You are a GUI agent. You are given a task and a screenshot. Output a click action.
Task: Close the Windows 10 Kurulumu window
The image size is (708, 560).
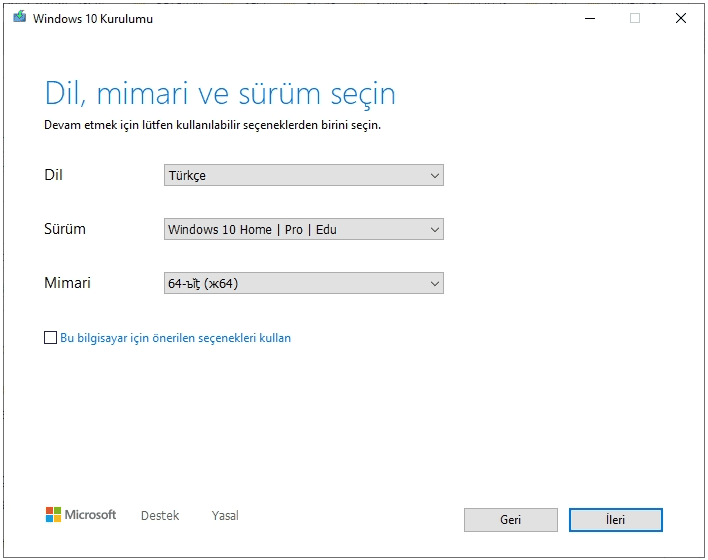coord(681,19)
